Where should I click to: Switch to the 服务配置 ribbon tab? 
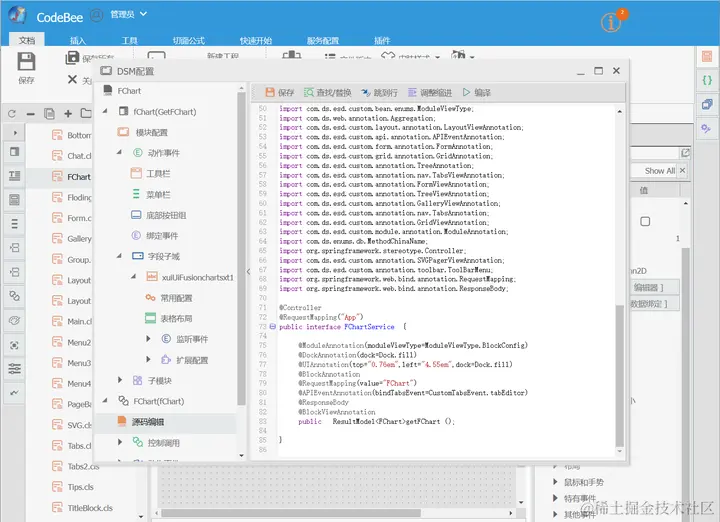point(323,40)
